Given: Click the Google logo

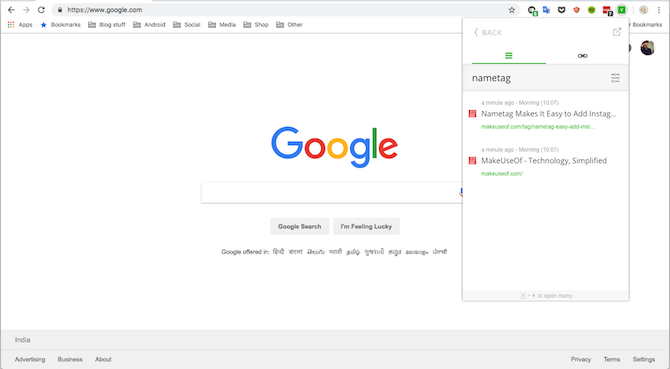Looking at the screenshot, I should 335,147.
